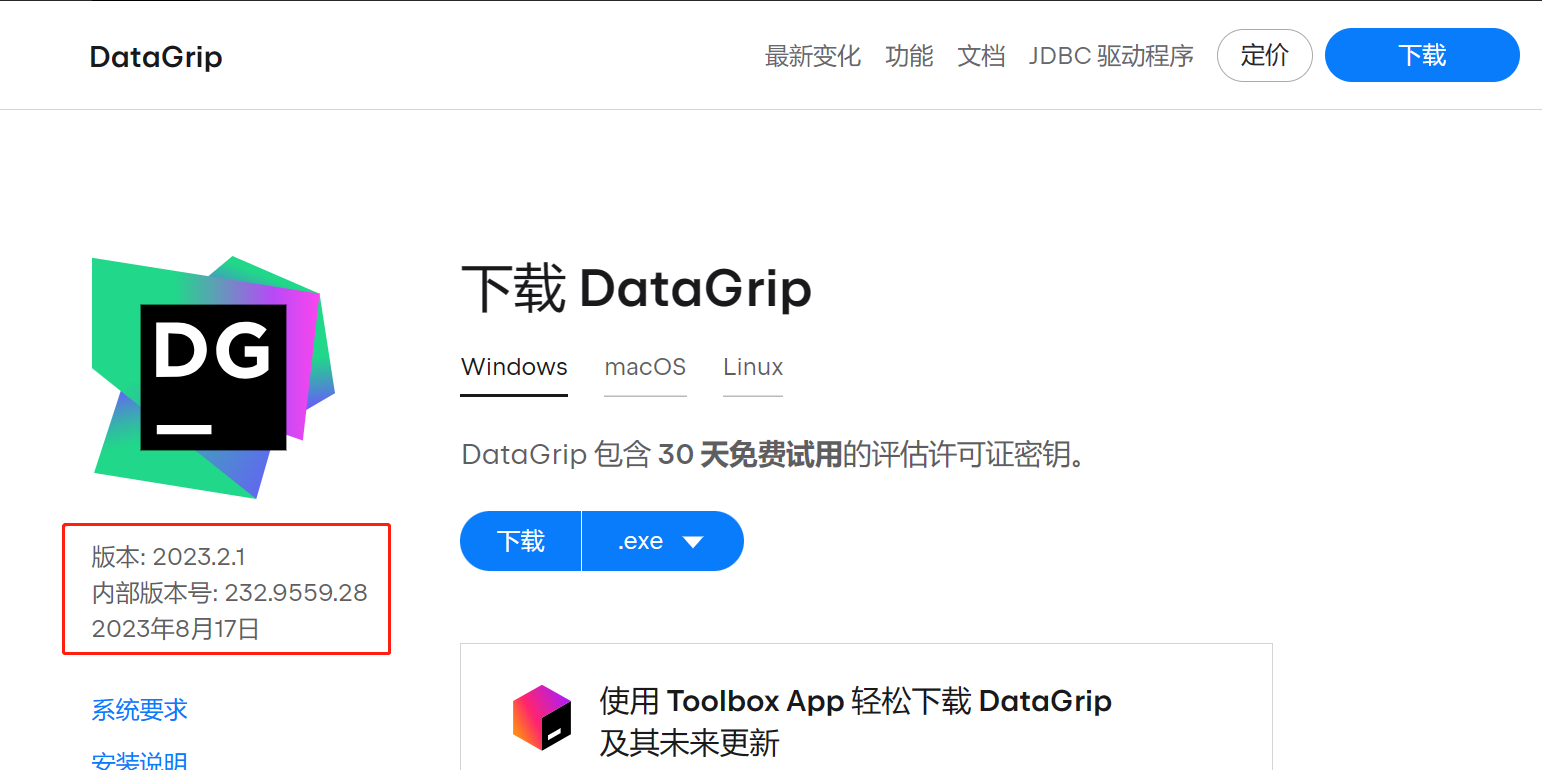1542x770 pixels.
Task: Open the JDBC 驱动程序 page
Action: [1111, 56]
